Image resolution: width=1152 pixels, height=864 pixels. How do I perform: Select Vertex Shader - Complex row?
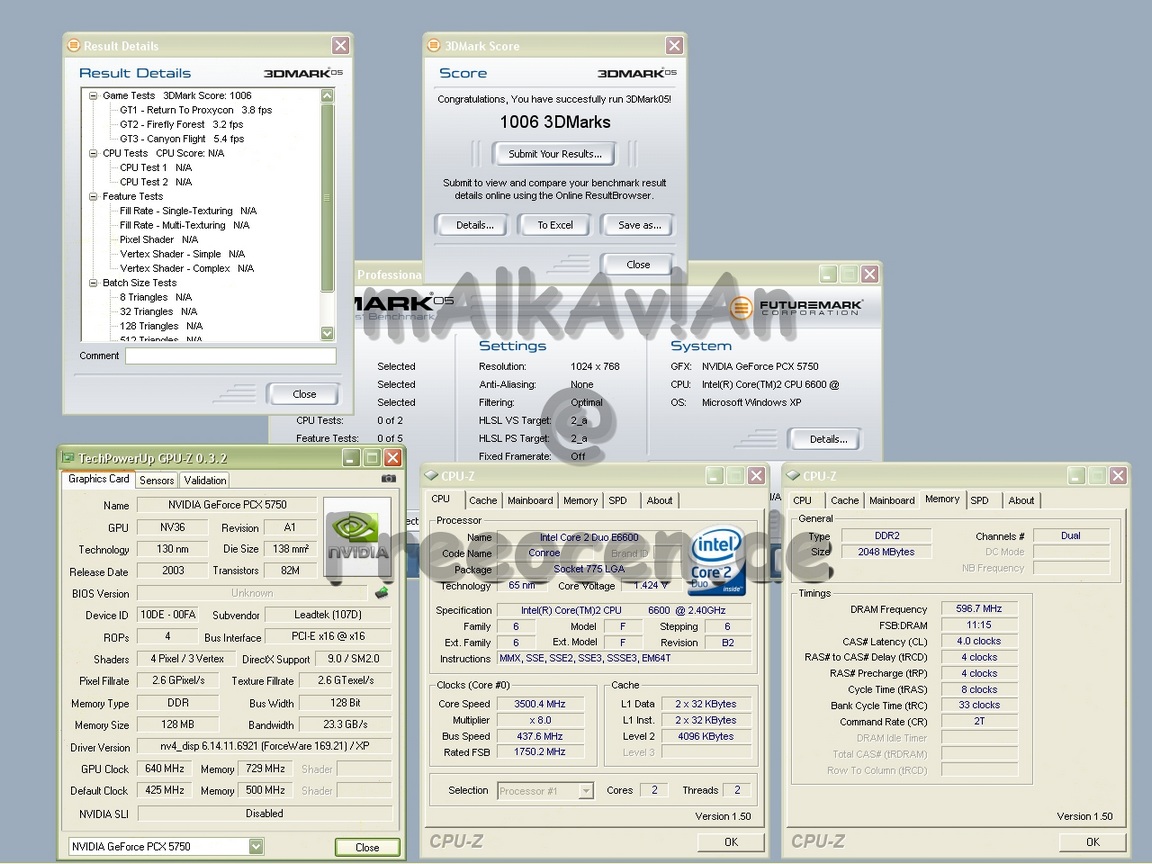point(187,268)
